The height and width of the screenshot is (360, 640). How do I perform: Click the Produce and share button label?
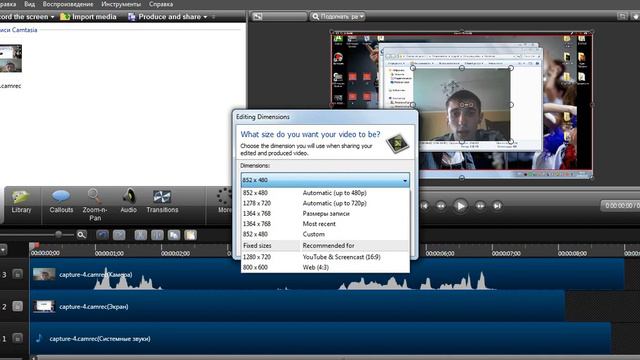pos(169,17)
